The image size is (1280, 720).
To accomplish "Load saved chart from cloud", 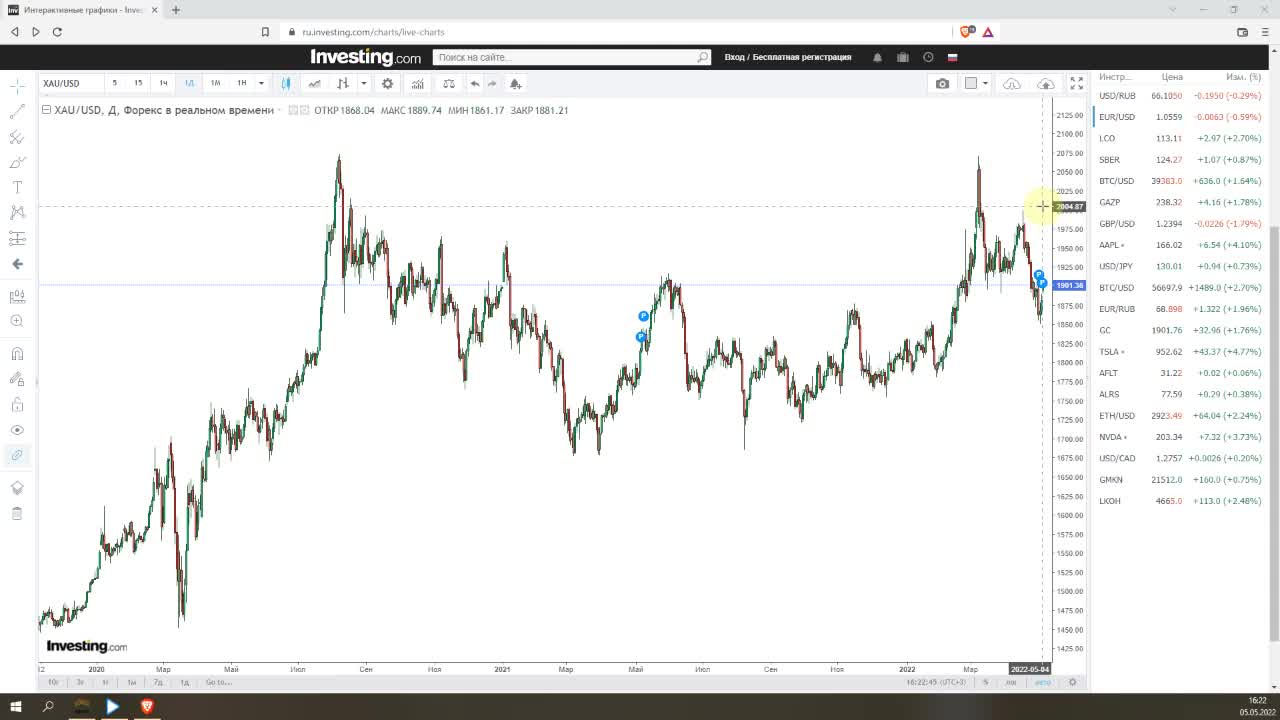I will pyautogui.click(x=1012, y=83).
